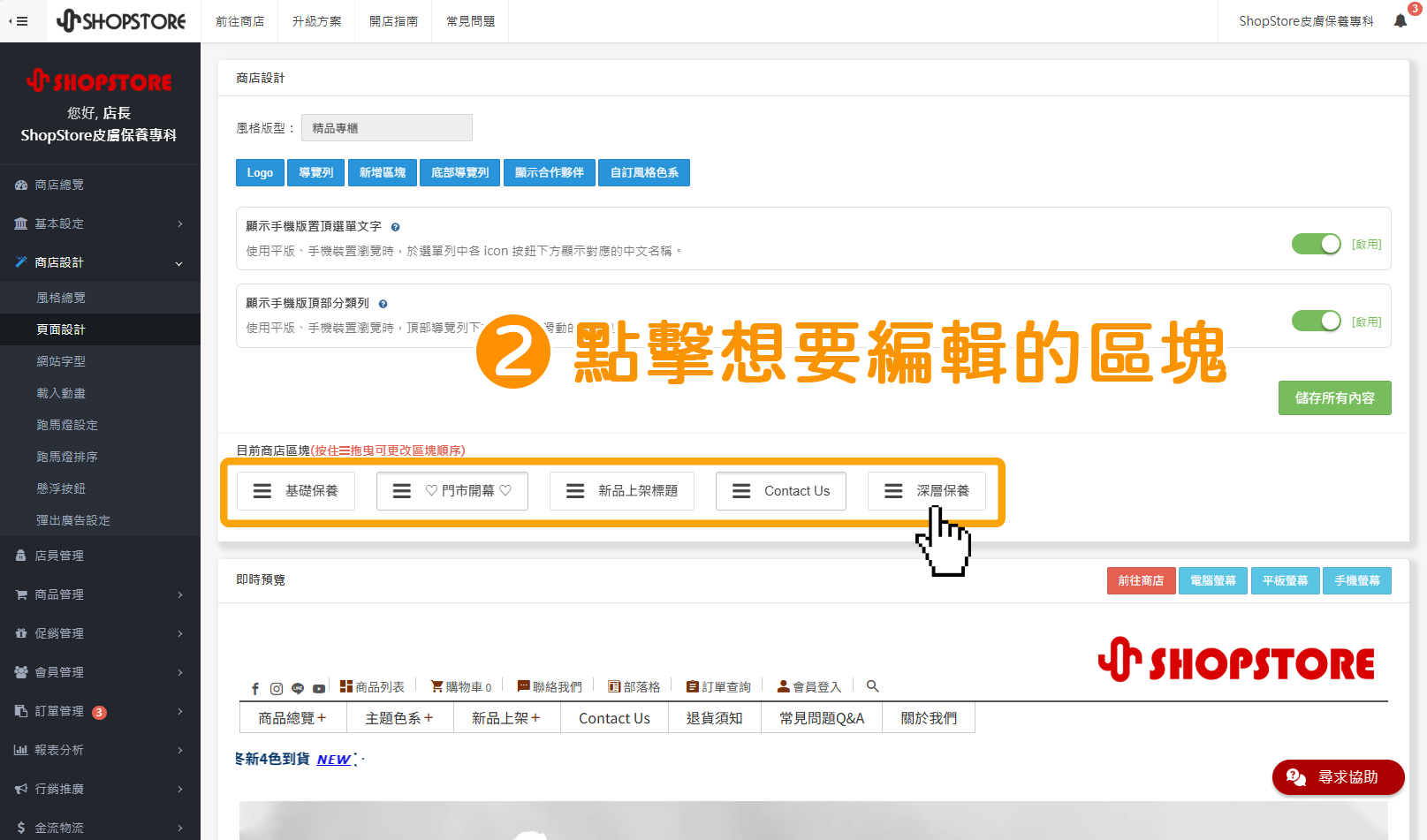Click search magnifier icon in preview
The height and width of the screenshot is (840, 1427).
pos(872,686)
